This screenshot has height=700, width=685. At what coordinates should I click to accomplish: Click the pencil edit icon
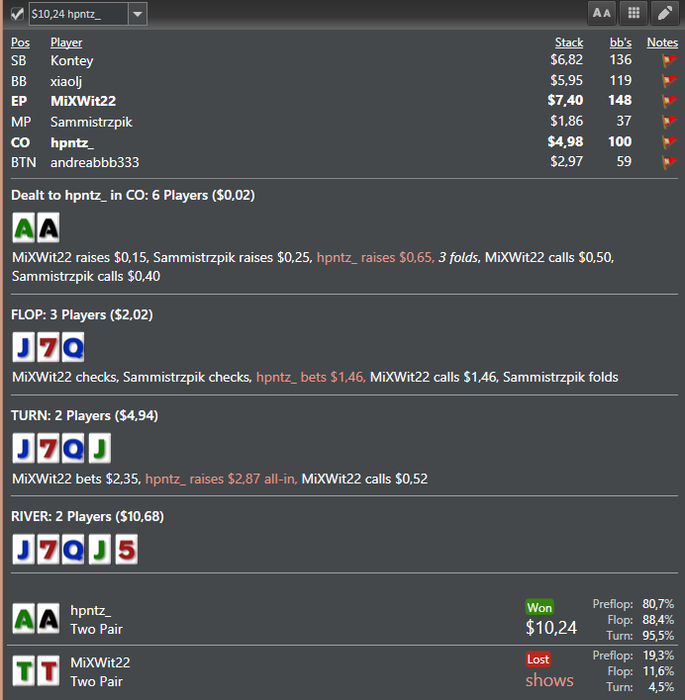point(665,13)
